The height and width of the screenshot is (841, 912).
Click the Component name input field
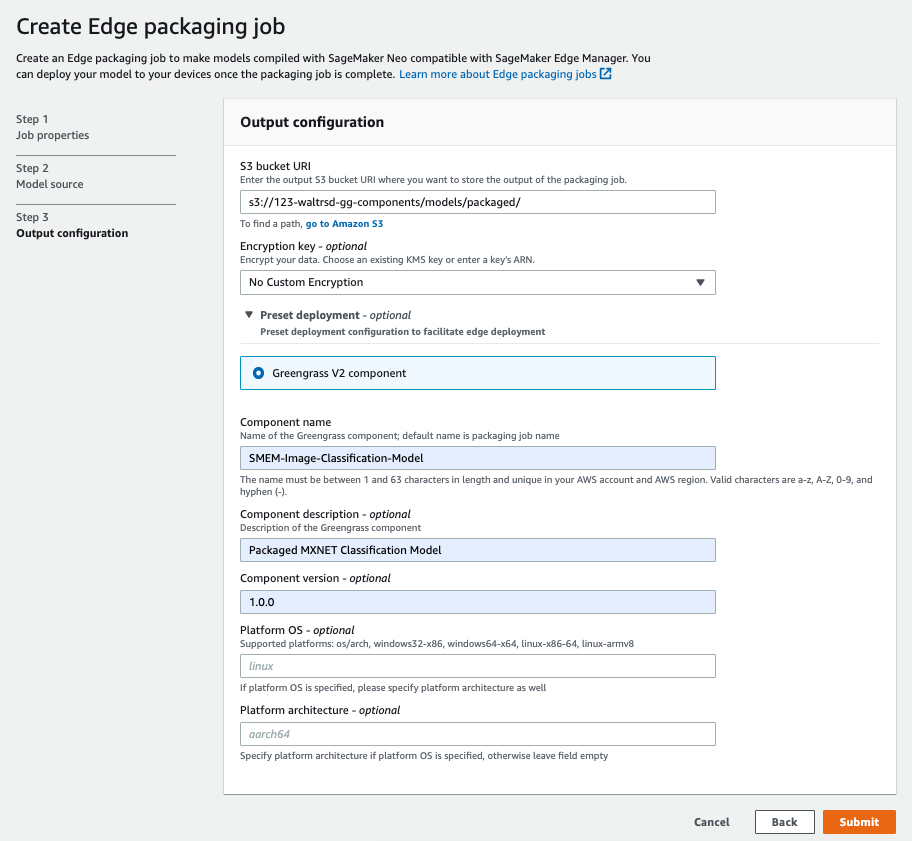pyautogui.click(x=478, y=458)
